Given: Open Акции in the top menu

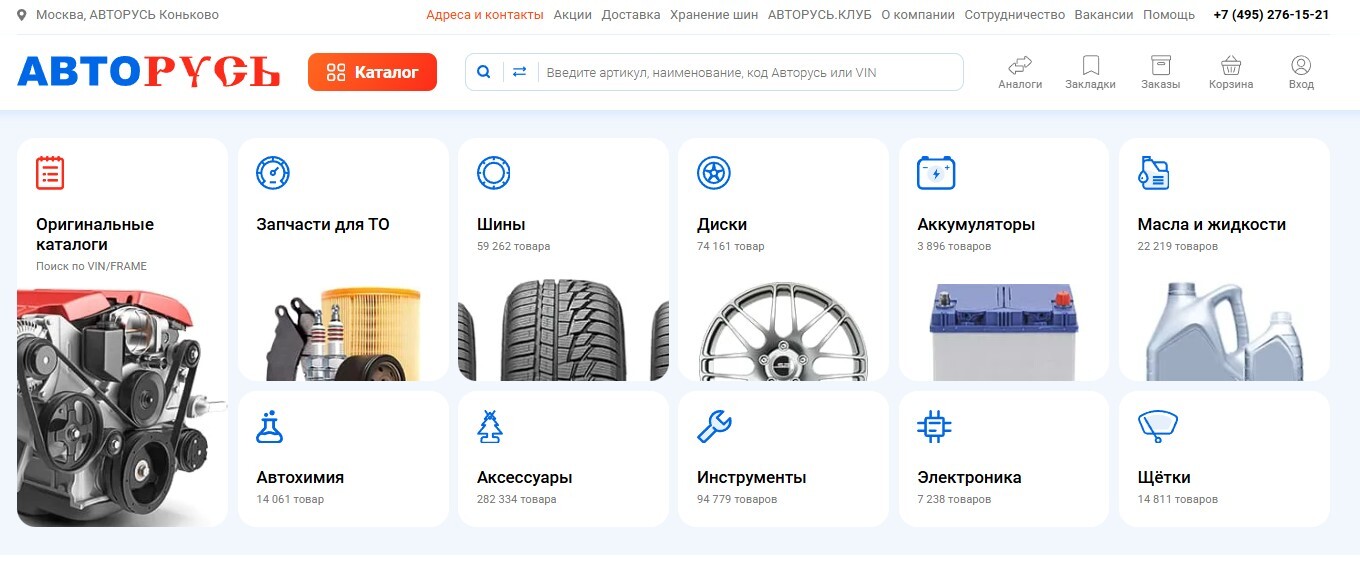Looking at the screenshot, I should click(573, 15).
